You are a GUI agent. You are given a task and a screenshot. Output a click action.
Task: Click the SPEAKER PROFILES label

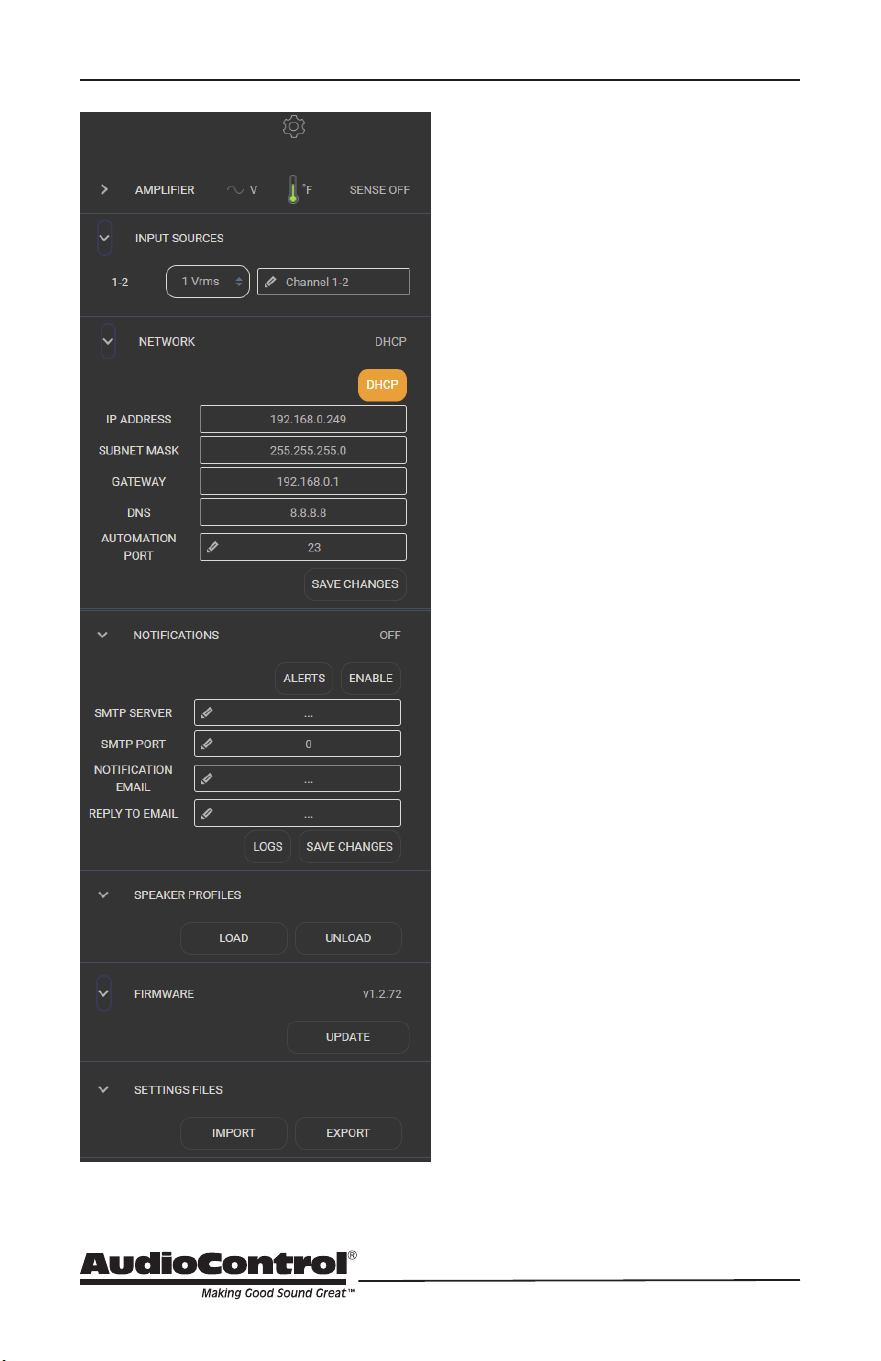187,895
